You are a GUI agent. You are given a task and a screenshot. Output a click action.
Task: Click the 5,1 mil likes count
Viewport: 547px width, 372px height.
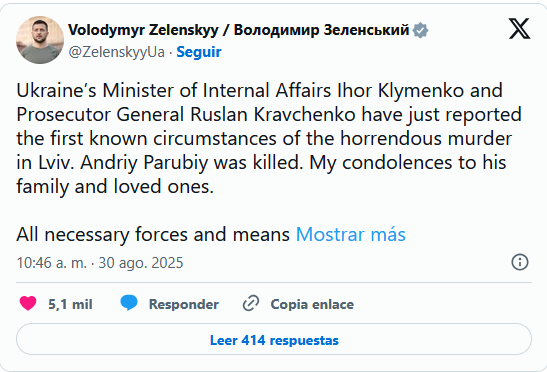click(70, 304)
